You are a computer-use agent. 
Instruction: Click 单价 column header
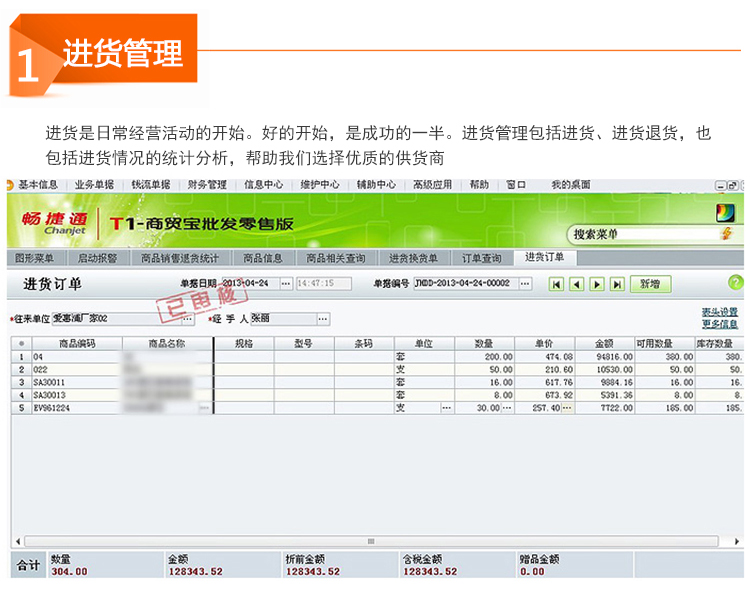(x=544, y=344)
